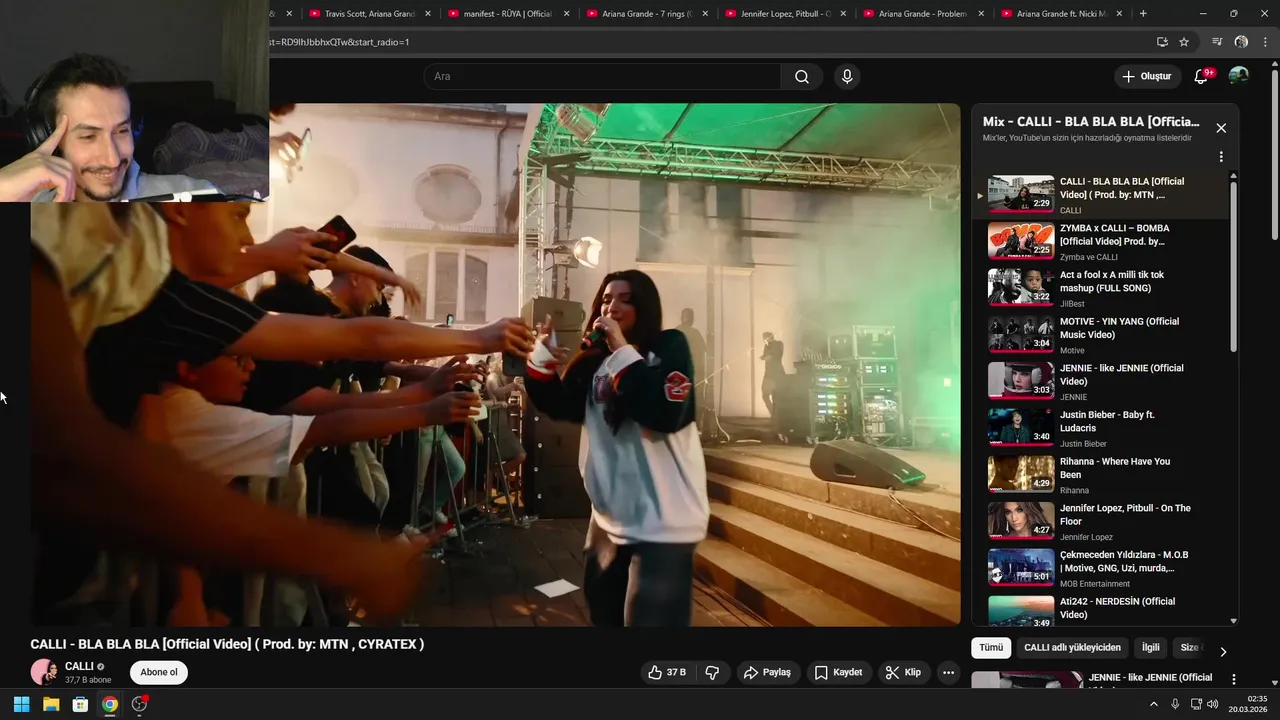Open File Explorer from taskbar
Viewport: 1280px width, 720px height.
[51, 704]
